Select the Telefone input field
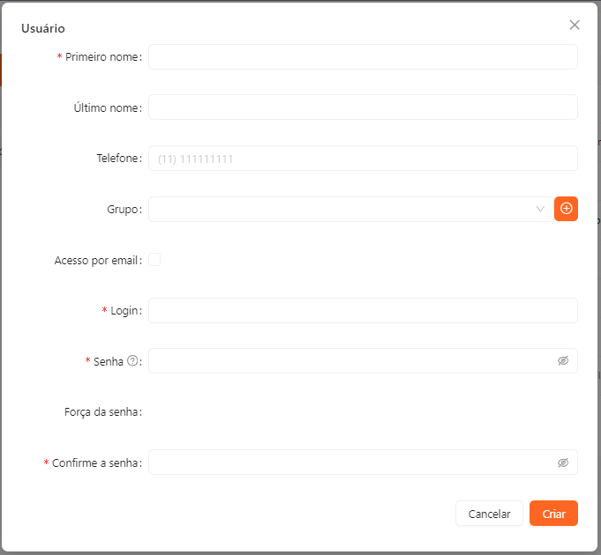Image resolution: width=601 pixels, height=555 pixels. tap(363, 158)
